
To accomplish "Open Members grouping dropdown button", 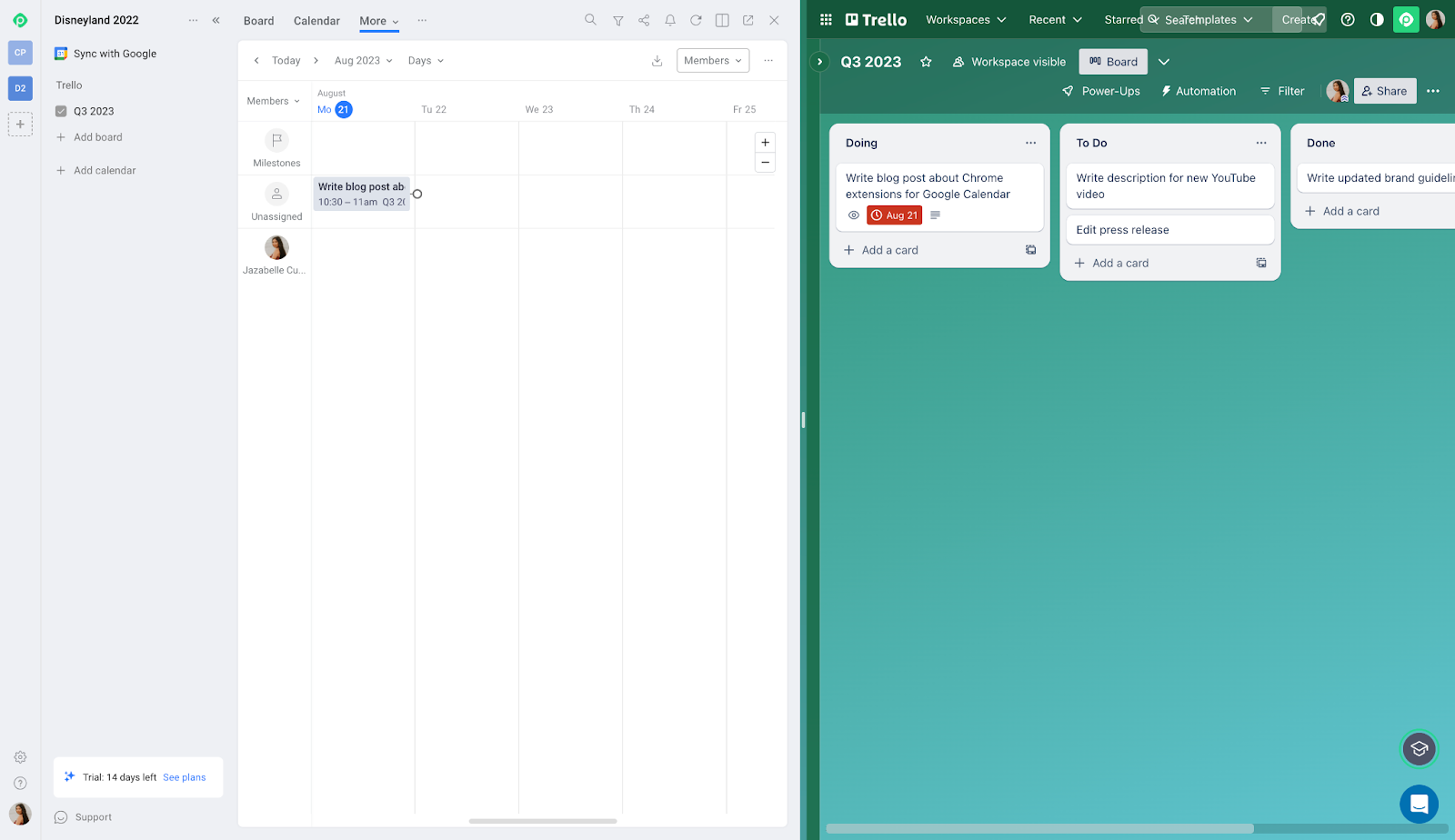I will [x=713, y=61].
